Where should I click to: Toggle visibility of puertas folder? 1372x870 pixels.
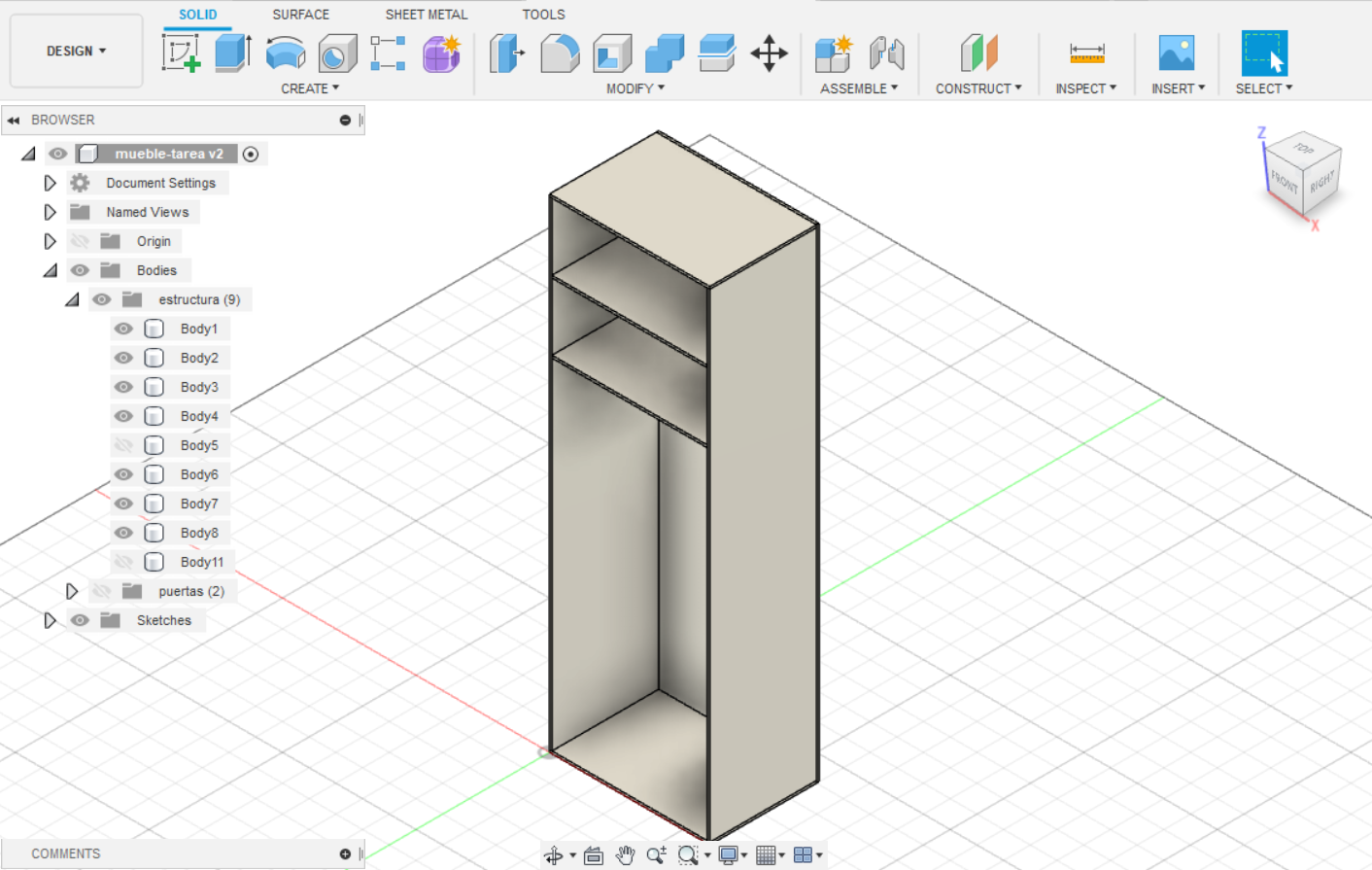pyautogui.click(x=101, y=591)
